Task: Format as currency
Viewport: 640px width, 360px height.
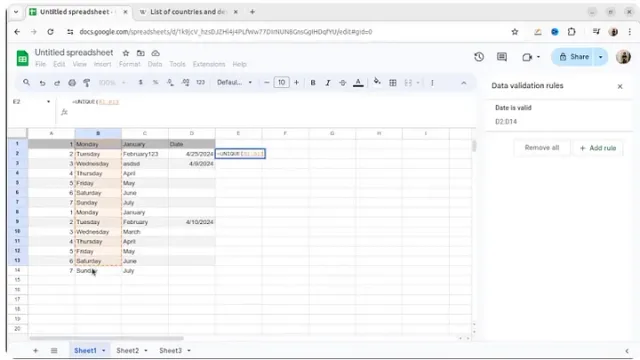Action: [140, 82]
